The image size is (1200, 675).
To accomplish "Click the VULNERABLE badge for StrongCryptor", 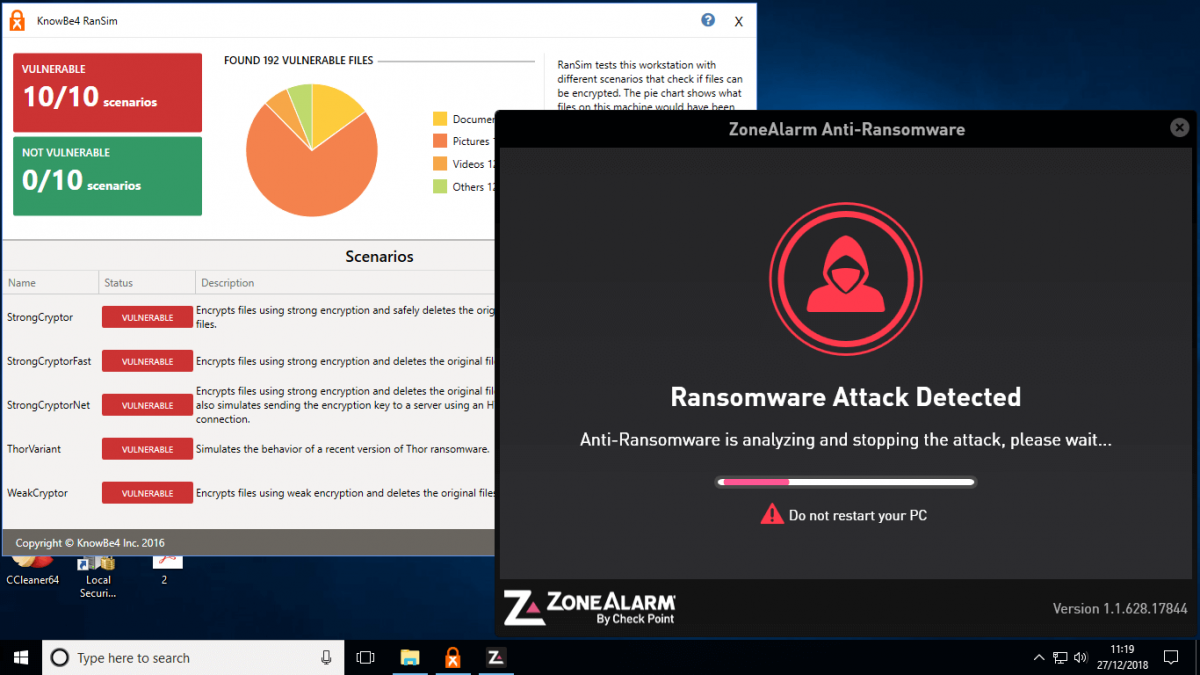I will (146, 316).
